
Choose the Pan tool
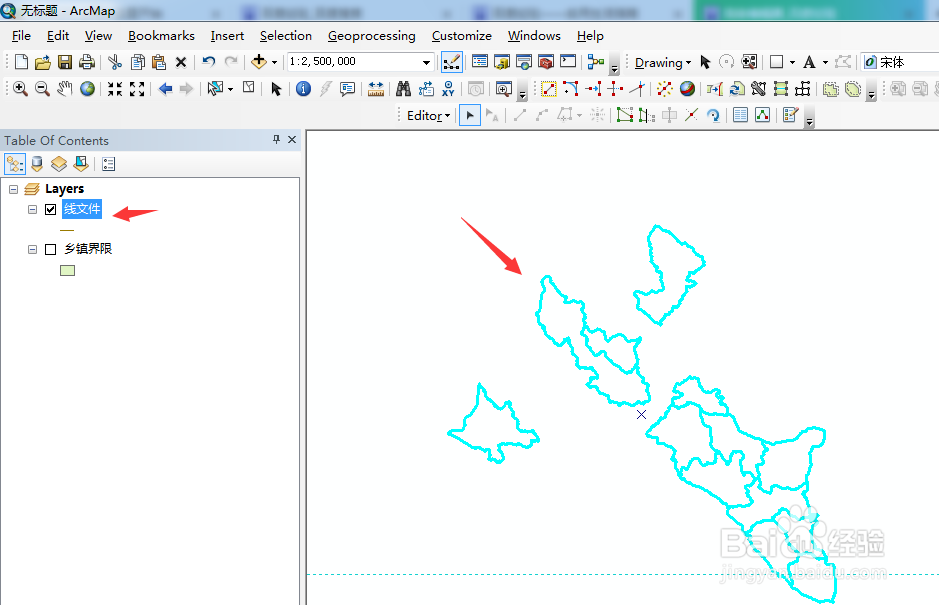65,88
